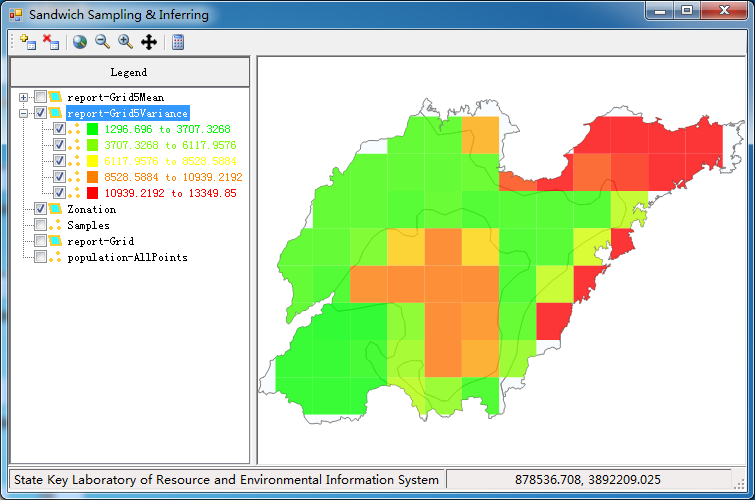Show the Samples layer via its checkbox
755x500 pixels.
coord(40,225)
